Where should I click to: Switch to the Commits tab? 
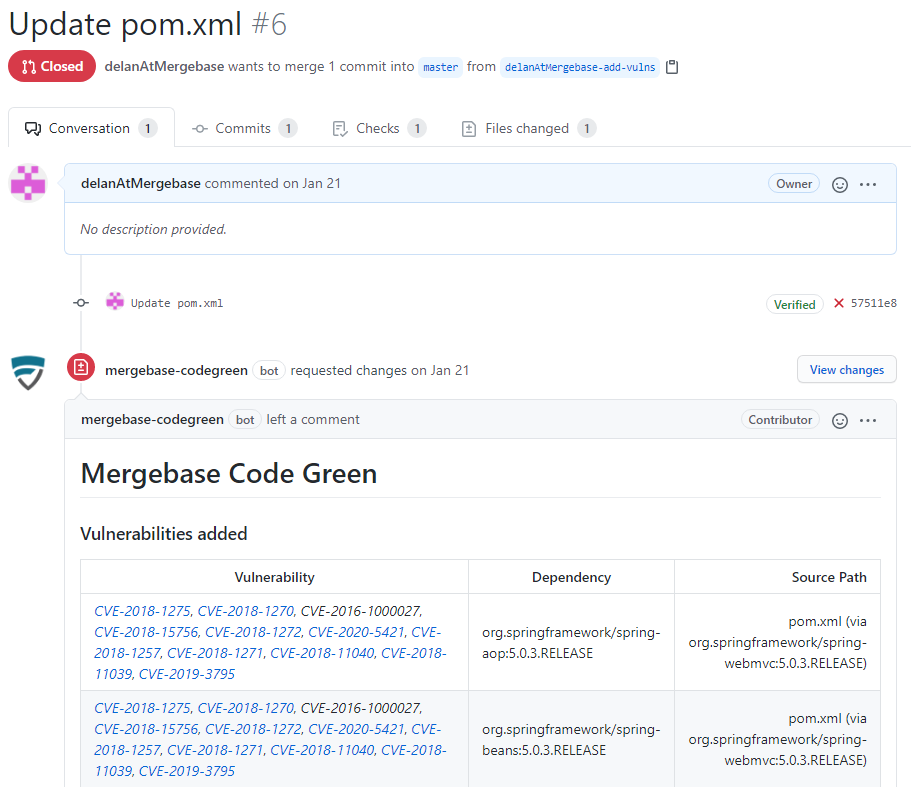coord(244,128)
